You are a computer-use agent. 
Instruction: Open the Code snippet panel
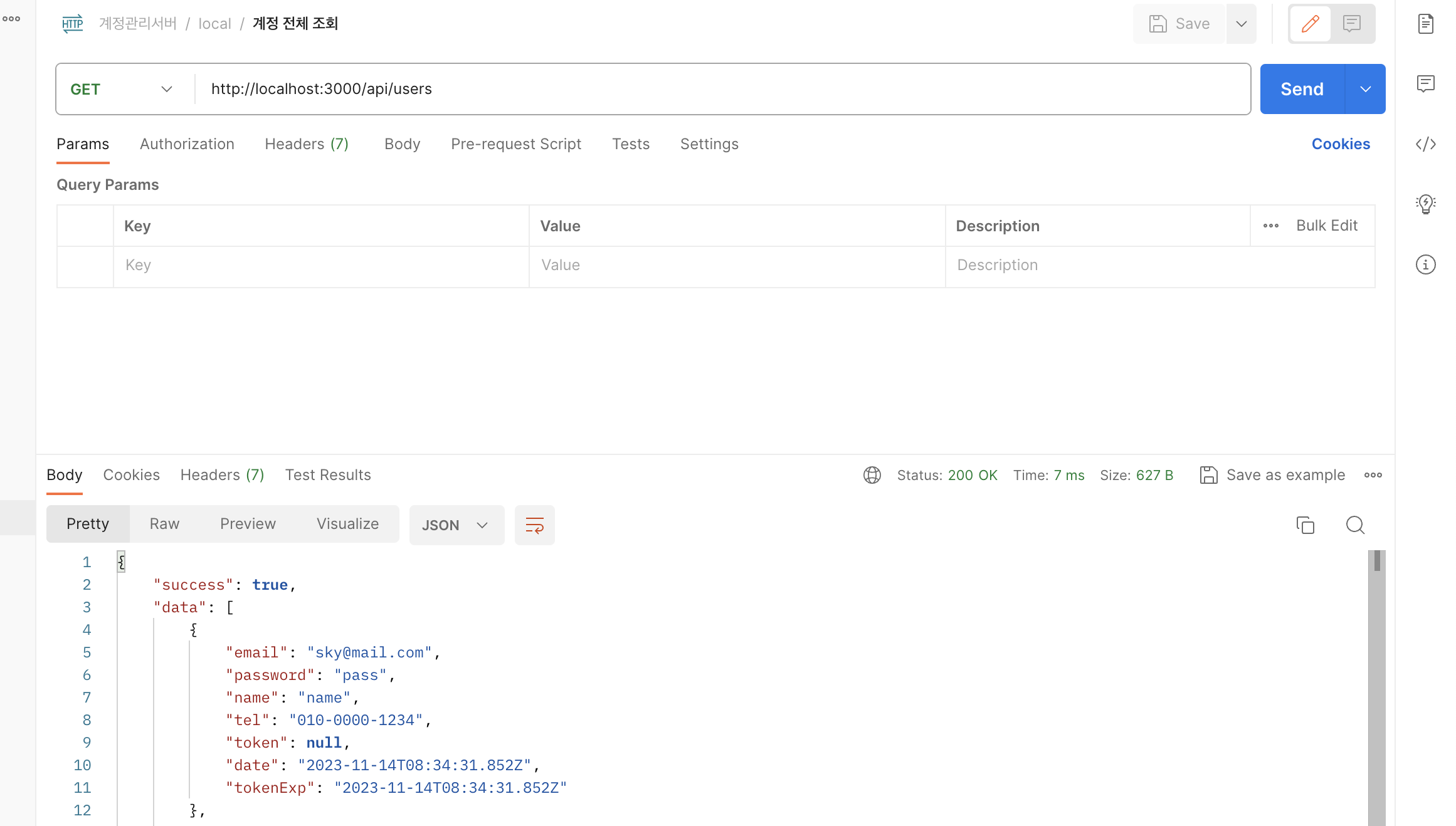coord(1425,144)
